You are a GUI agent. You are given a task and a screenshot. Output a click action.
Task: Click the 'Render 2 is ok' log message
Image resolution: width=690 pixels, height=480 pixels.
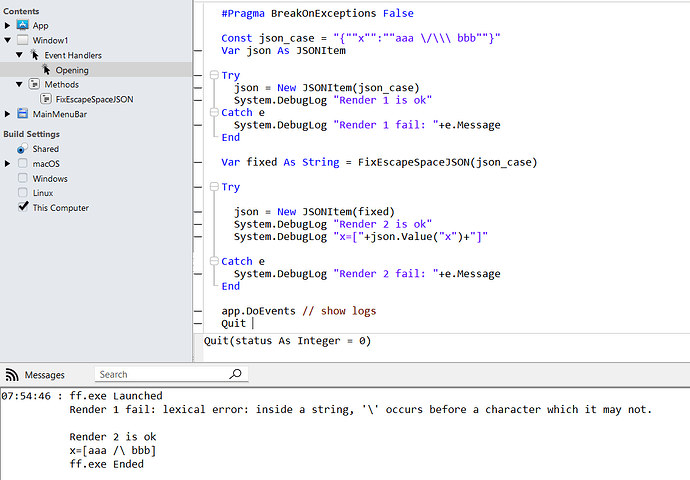tap(113, 436)
